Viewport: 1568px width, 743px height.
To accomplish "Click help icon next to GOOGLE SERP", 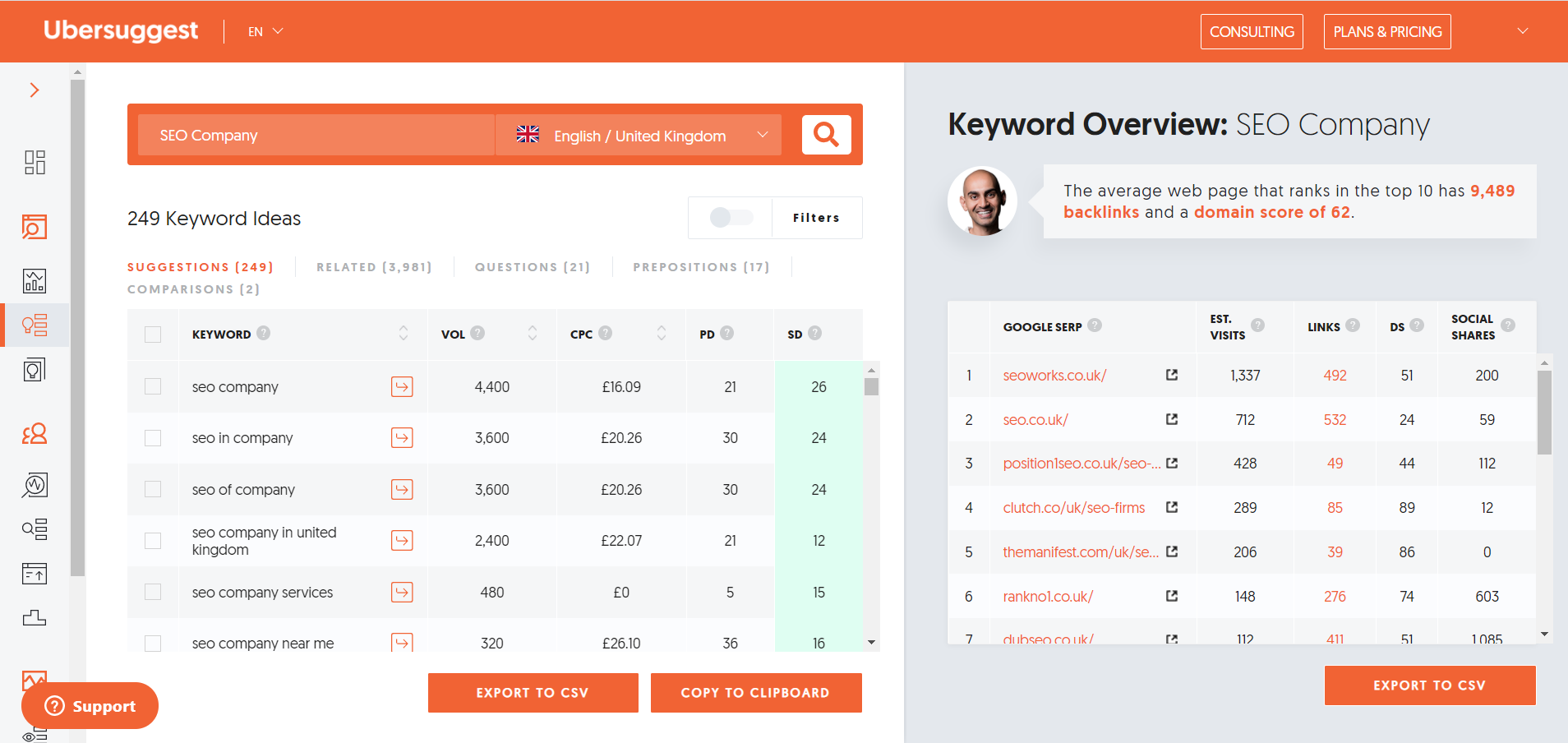I will 1095,325.
